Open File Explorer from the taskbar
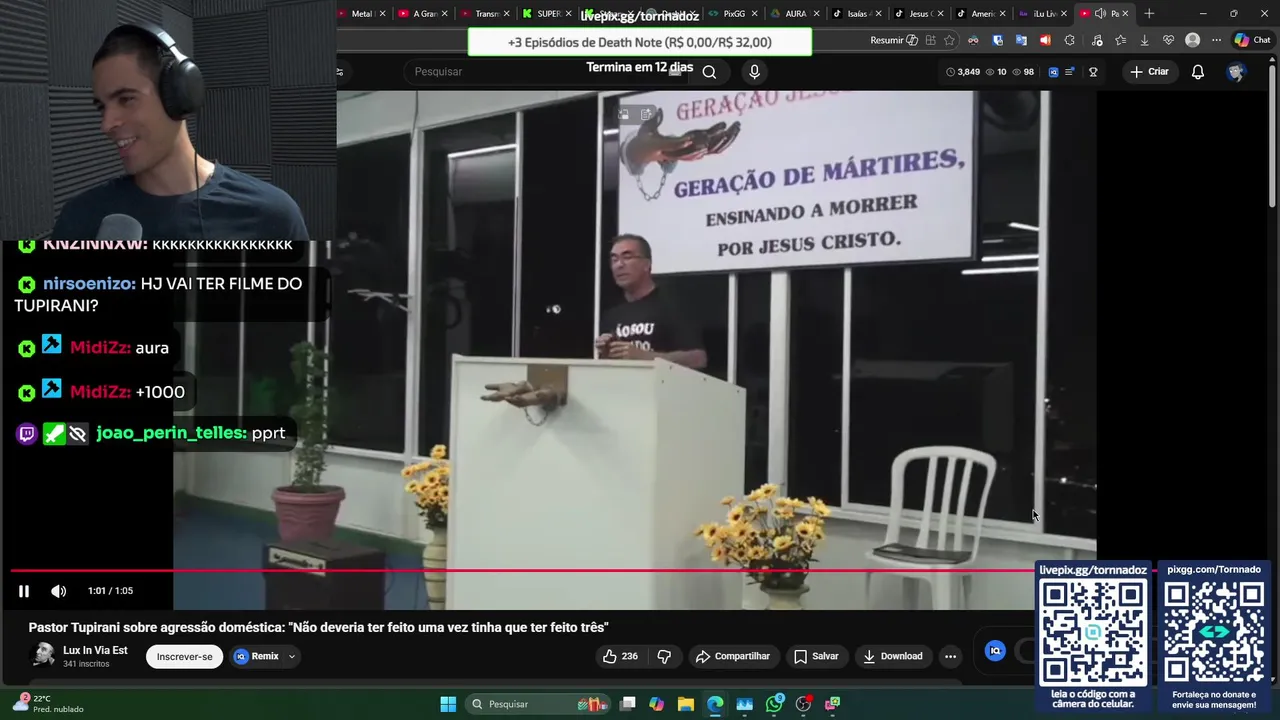 (x=685, y=704)
